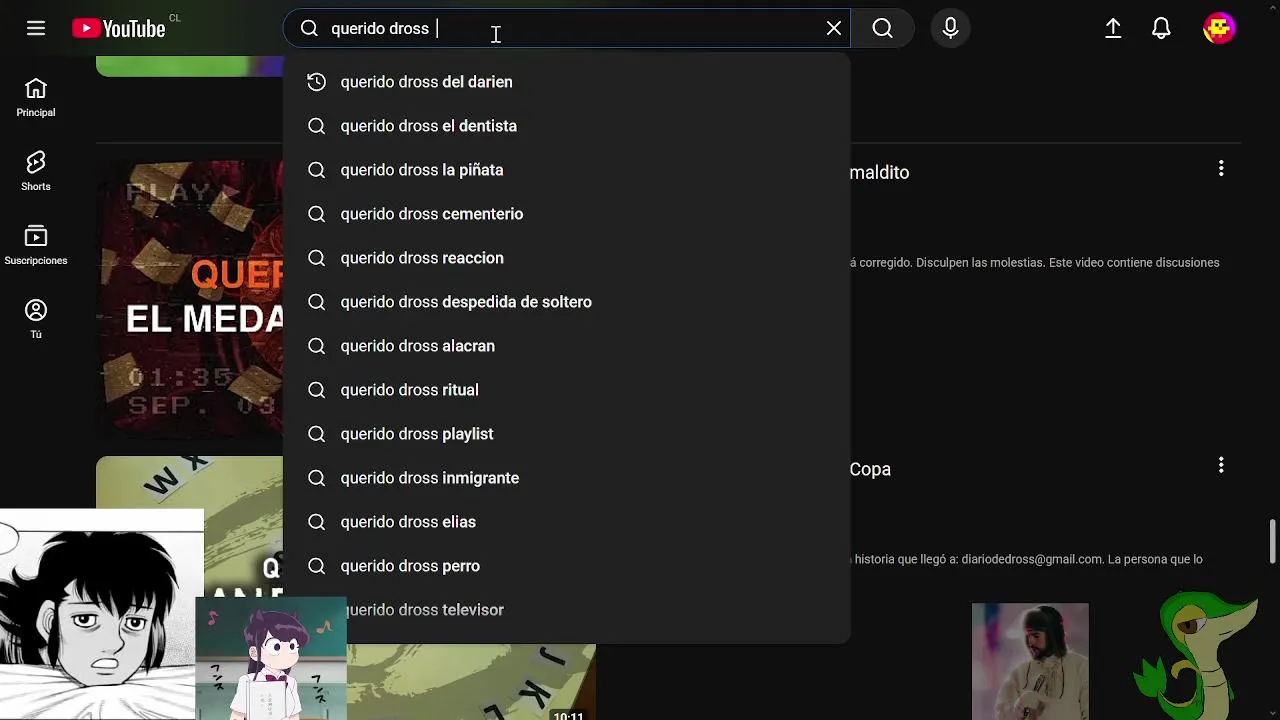Open the notifications bell
The width and height of the screenshot is (1280, 720).
(x=1161, y=28)
